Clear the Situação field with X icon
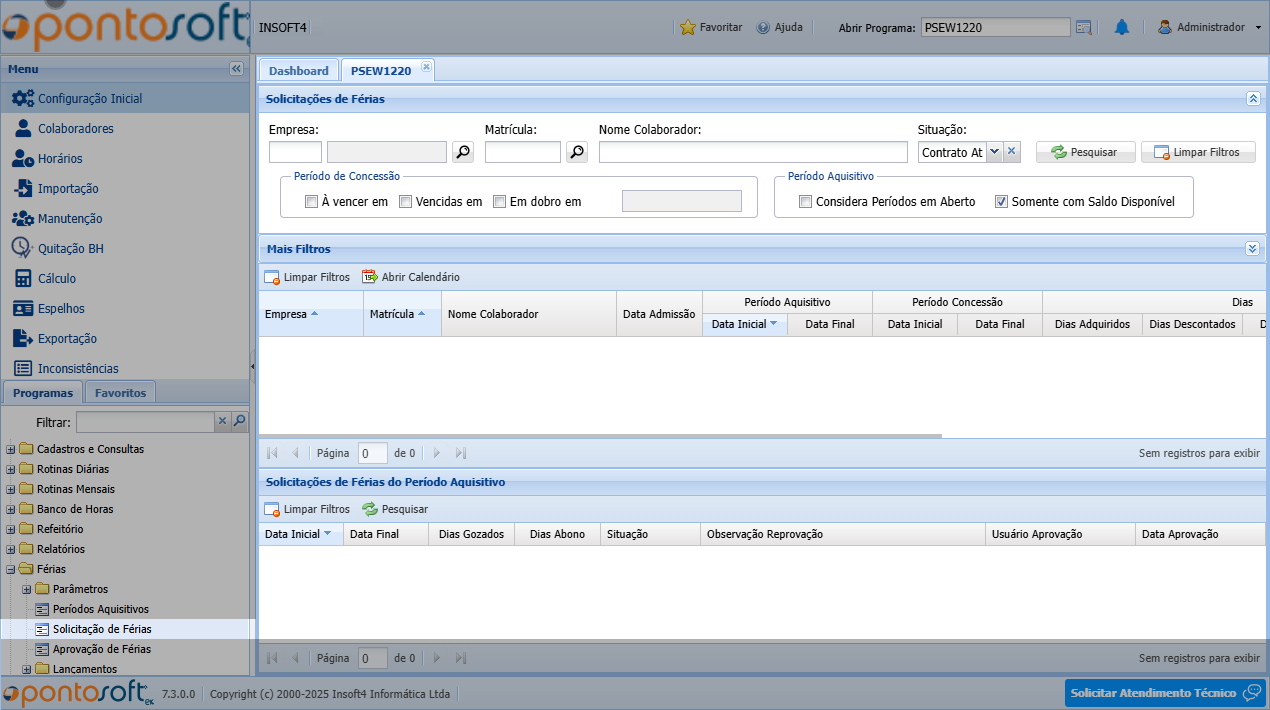 click(x=1011, y=152)
